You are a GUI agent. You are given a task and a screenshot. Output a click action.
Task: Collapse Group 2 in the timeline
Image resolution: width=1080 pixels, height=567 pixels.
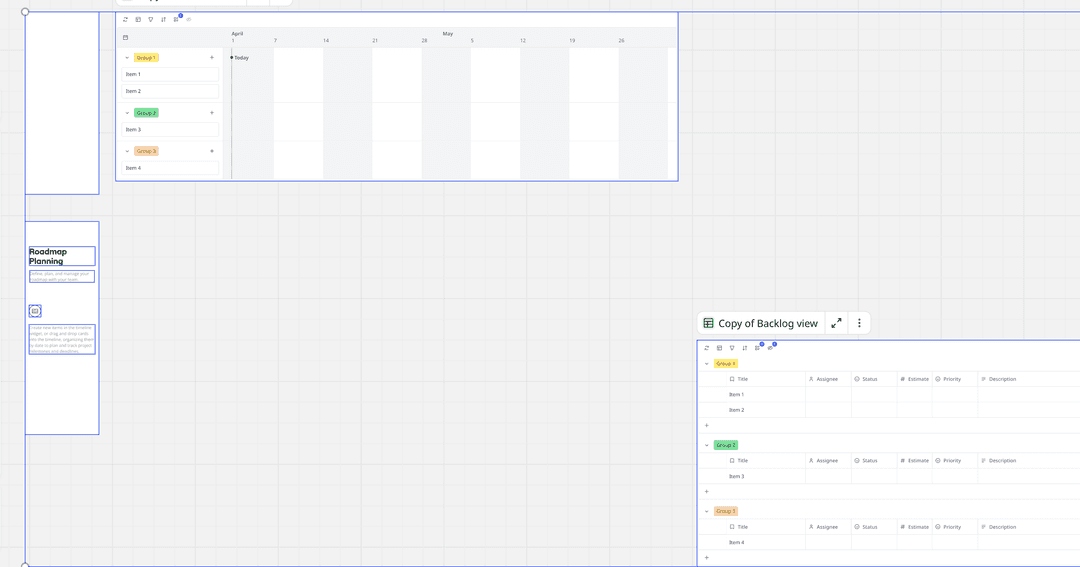[x=127, y=113]
